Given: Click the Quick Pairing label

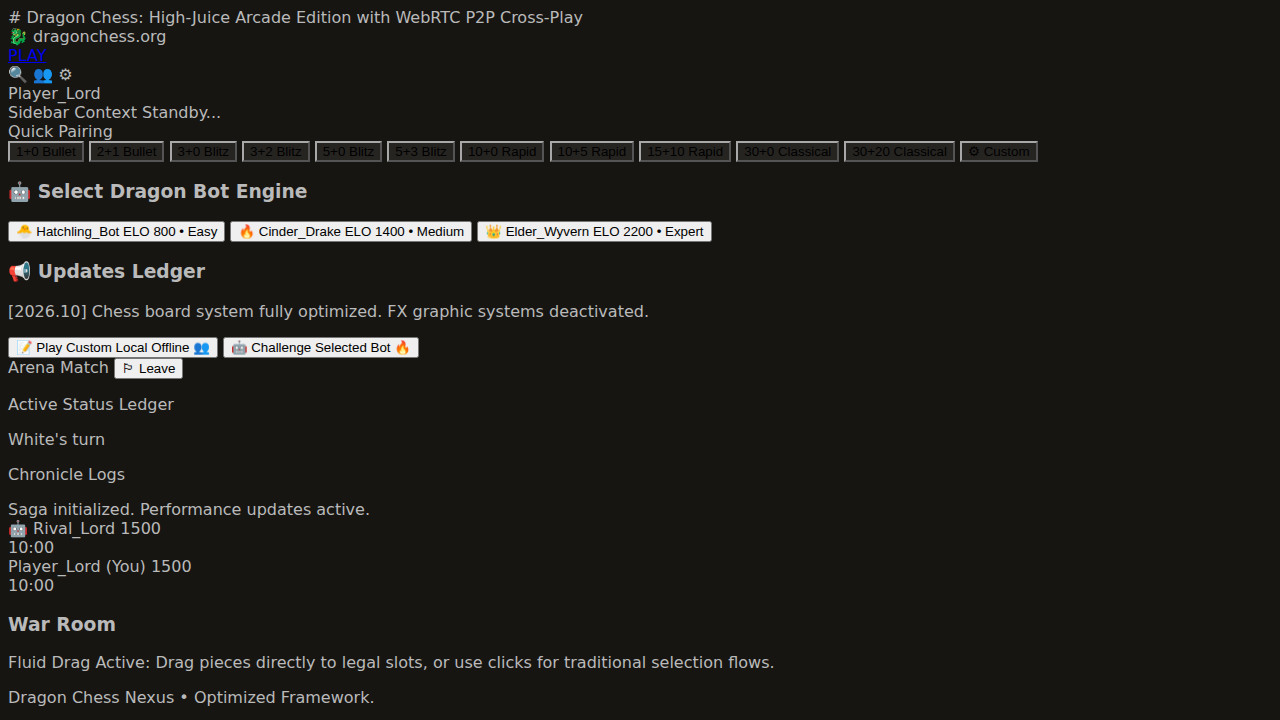Looking at the screenshot, I should 60,132.
